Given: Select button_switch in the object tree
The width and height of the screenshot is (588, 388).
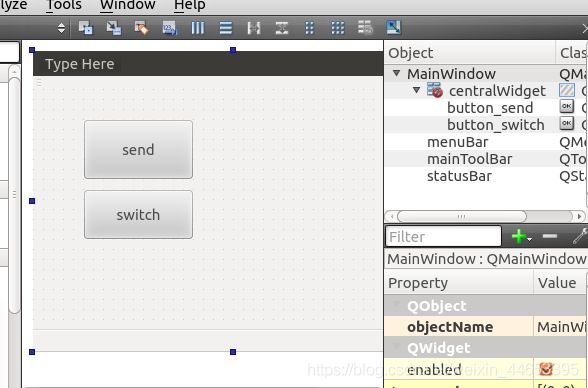Looking at the screenshot, I should click(x=496, y=125).
